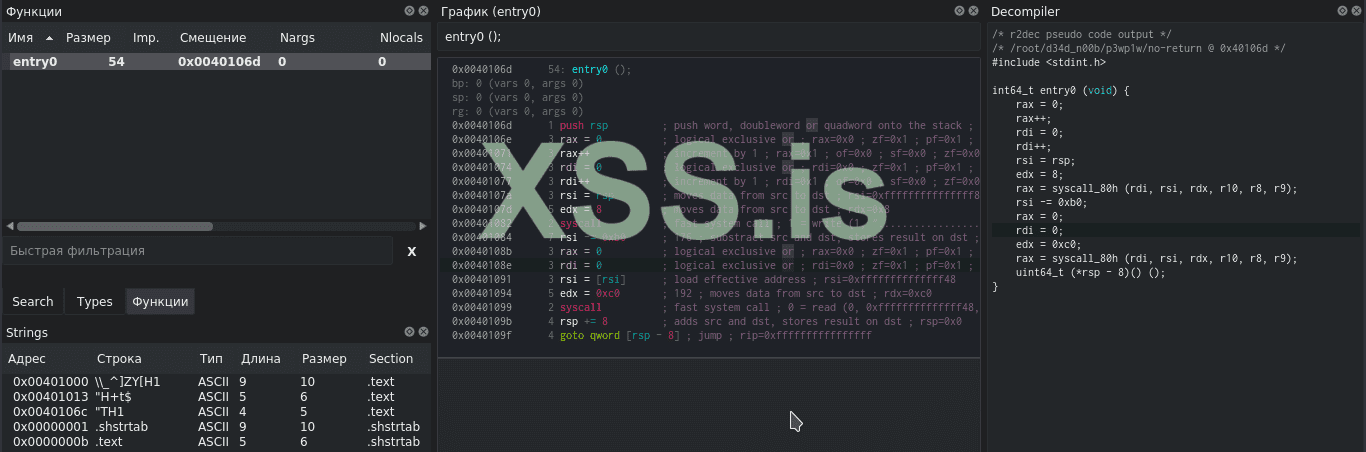Click 'uint64_t (*rsp - 8)() ();' line
Viewport: 1366px width, 452px height.
pyautogui.click(x=1090, y=272)
